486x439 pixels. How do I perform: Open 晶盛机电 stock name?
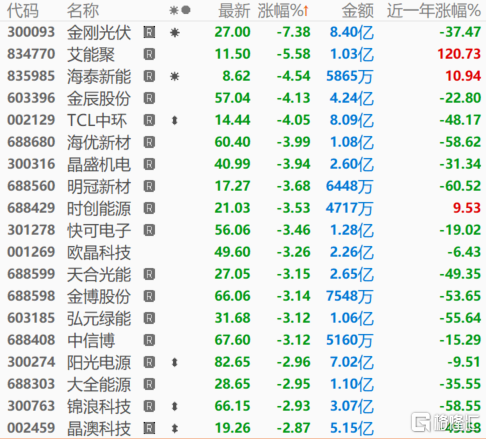pos(99,164)
